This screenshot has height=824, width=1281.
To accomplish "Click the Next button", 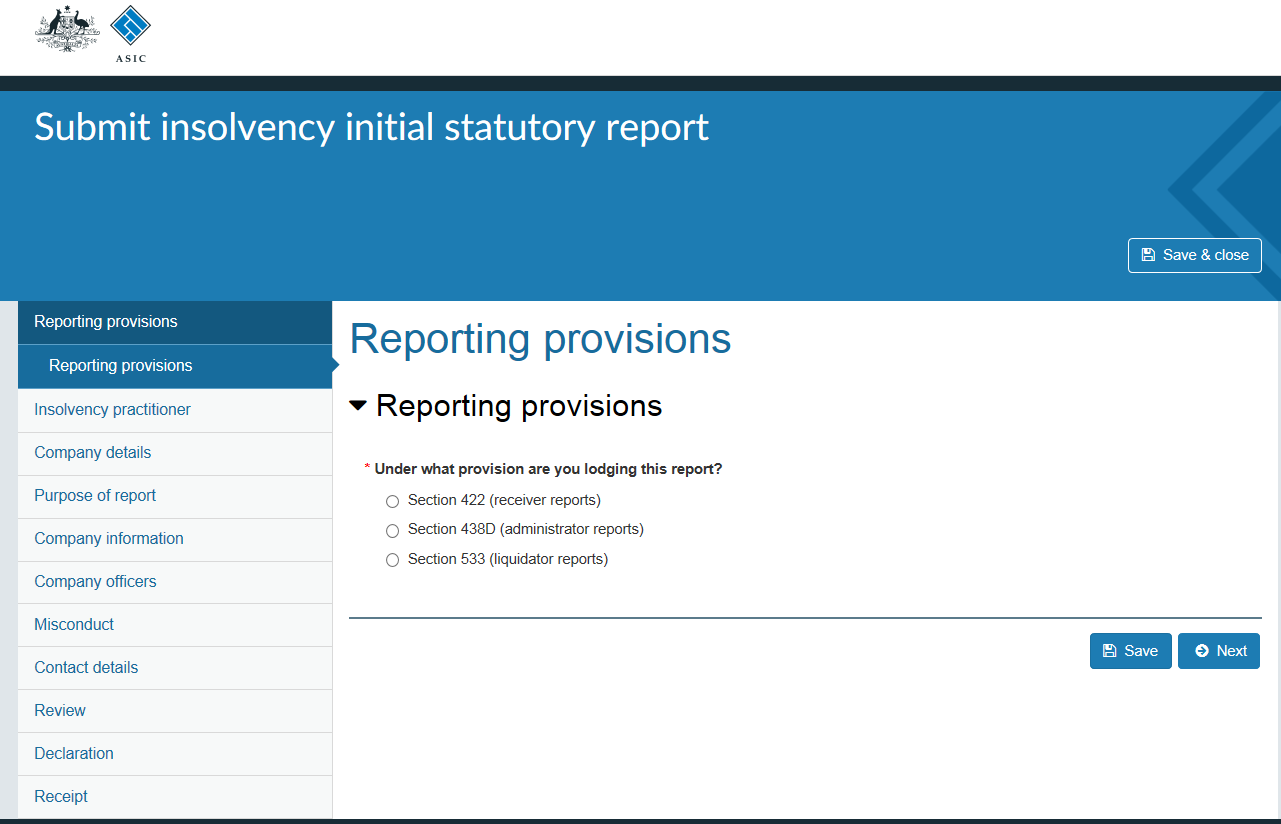I will [1219, 651].
